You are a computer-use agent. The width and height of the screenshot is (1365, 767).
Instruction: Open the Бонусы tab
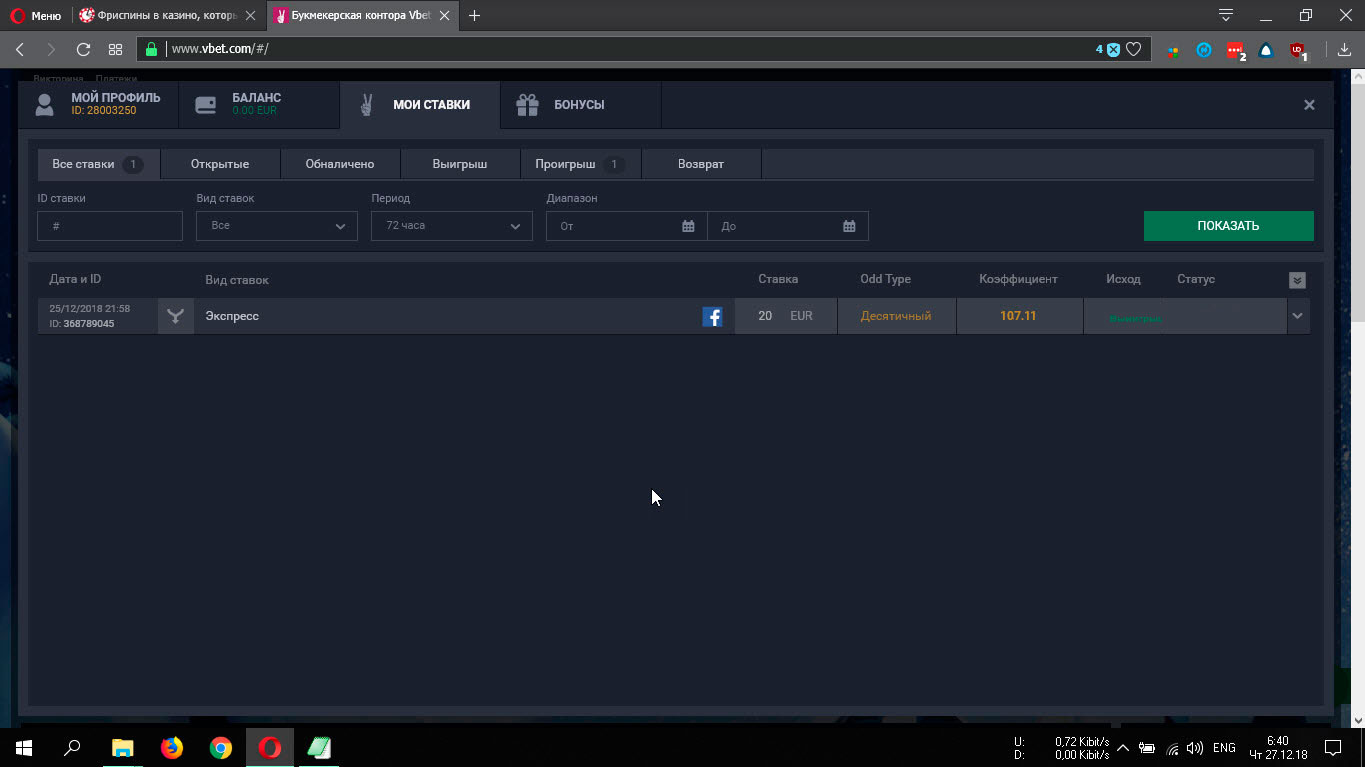579,105
